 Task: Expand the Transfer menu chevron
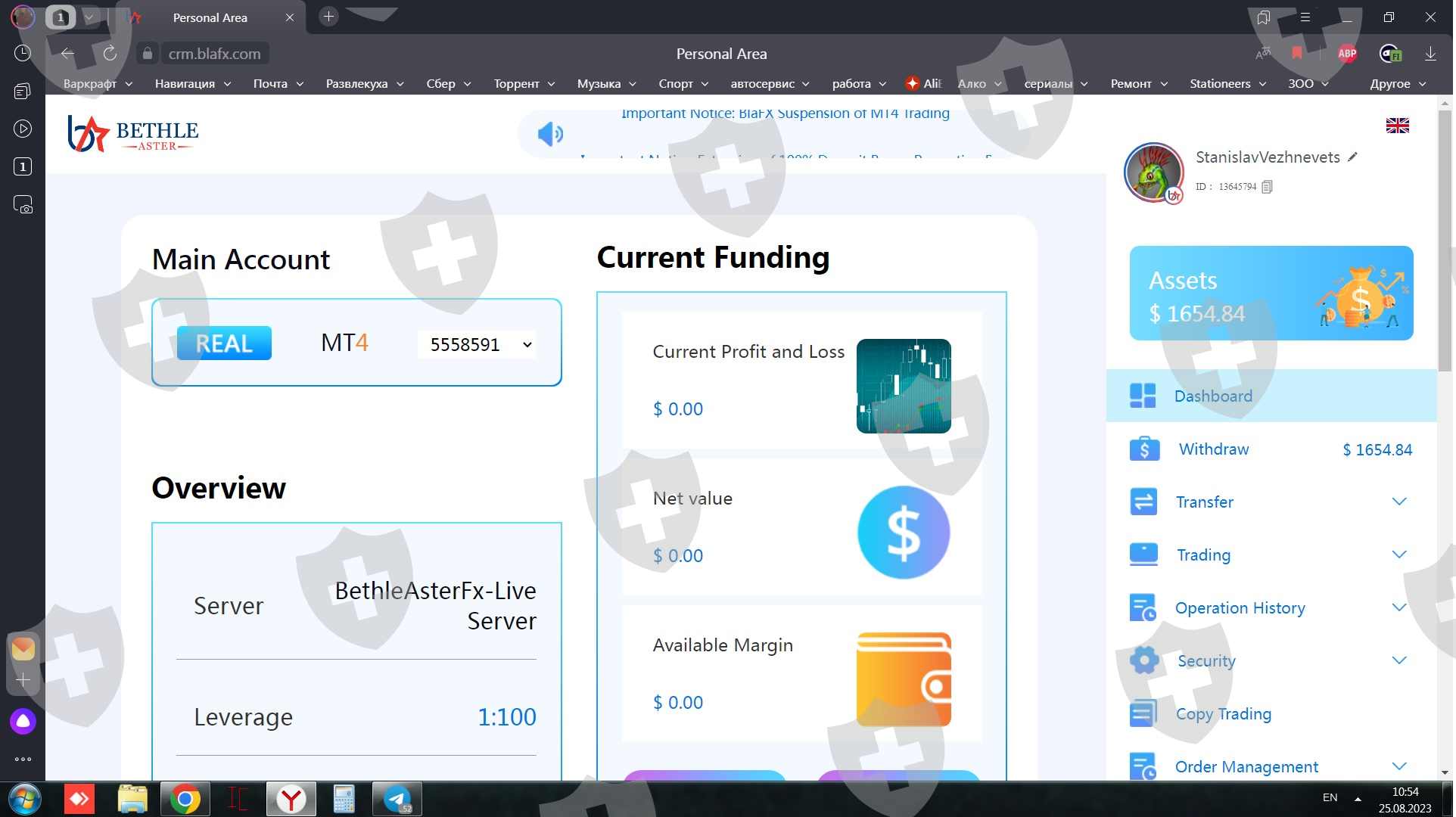1399,502
